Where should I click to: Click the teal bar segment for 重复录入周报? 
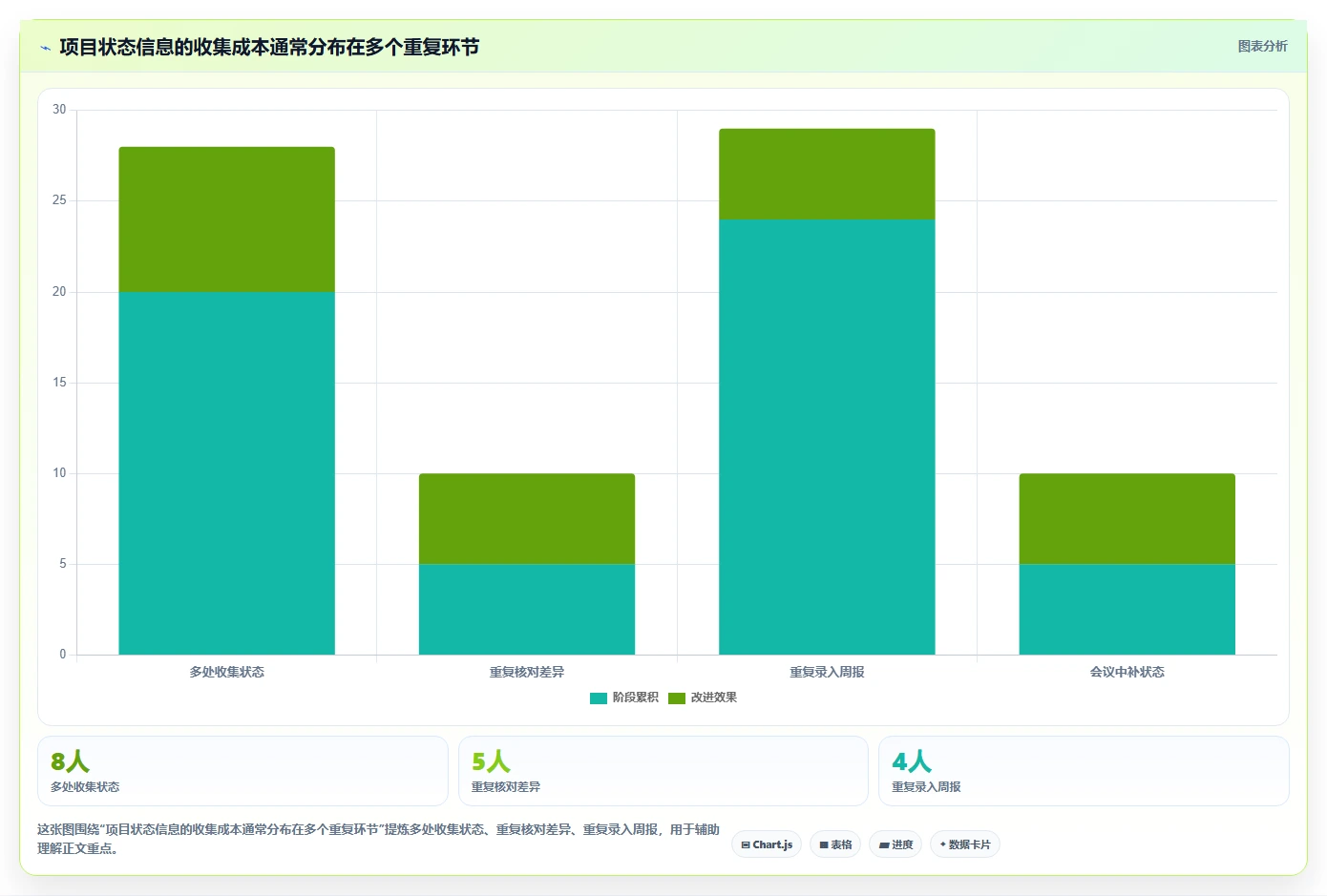[x=827, y=437]
